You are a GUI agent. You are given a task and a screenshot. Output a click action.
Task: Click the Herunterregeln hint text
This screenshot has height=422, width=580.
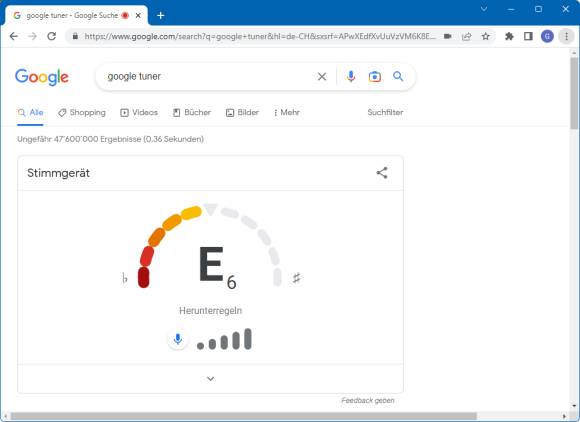tap(210, 311)
